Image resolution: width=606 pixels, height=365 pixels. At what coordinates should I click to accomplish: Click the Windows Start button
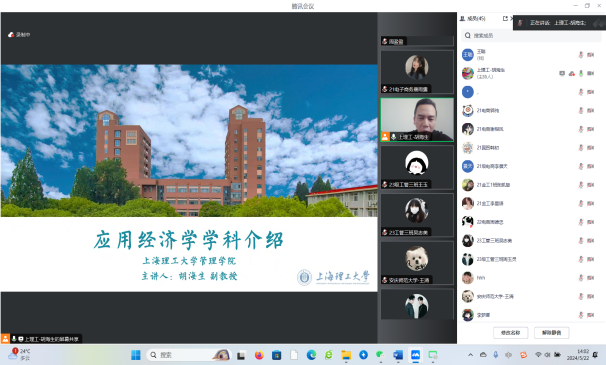click(x=136, y=355)
